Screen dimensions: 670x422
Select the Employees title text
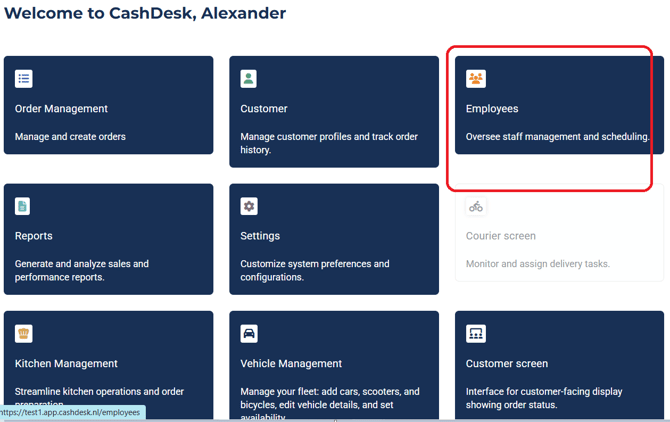pos(492,109)
